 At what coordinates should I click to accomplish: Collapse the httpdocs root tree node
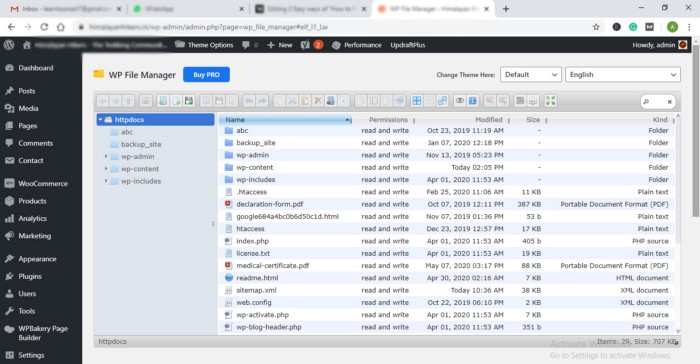tap(100, 120)
